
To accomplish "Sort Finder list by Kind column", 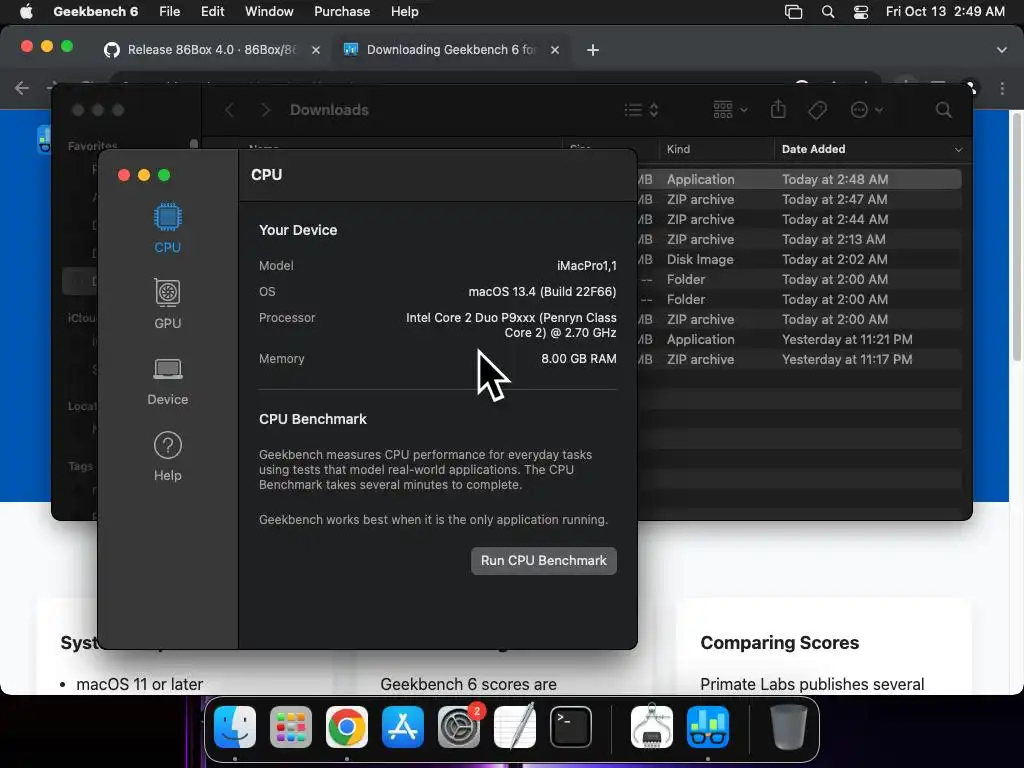I will tap(716, 149).
